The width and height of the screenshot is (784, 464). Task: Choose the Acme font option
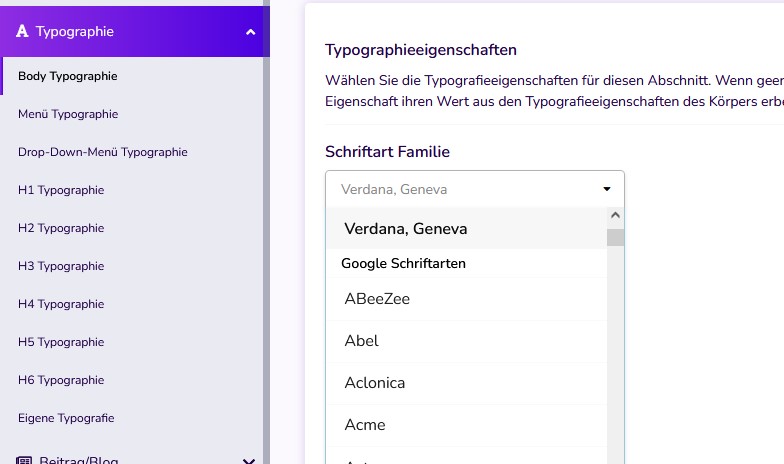466,425
